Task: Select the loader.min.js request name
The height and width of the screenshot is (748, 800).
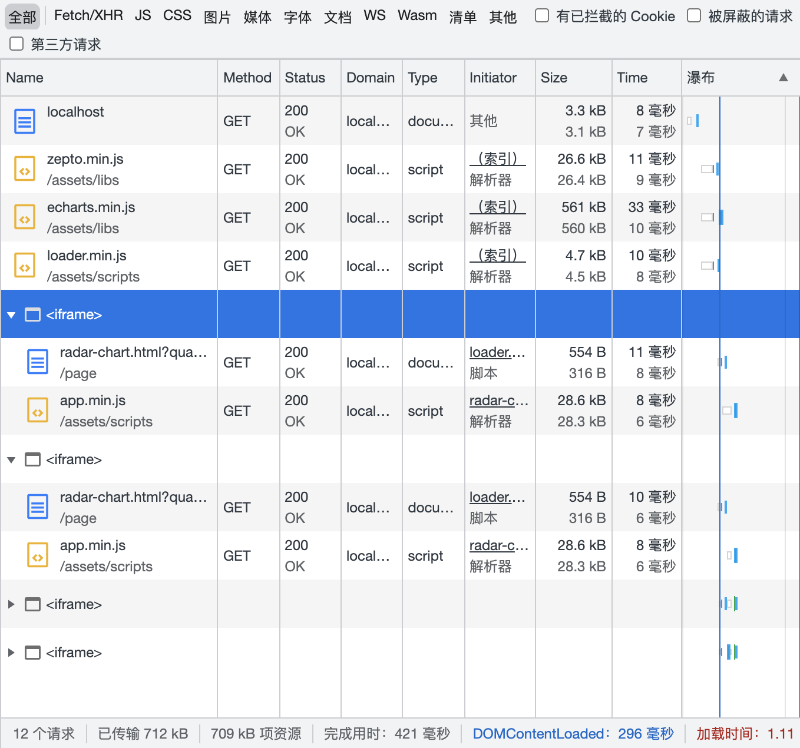Action: tap(87, 256)
